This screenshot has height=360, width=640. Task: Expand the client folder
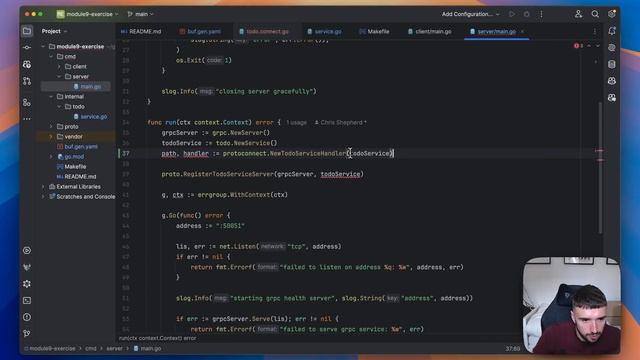coord(59,67)
